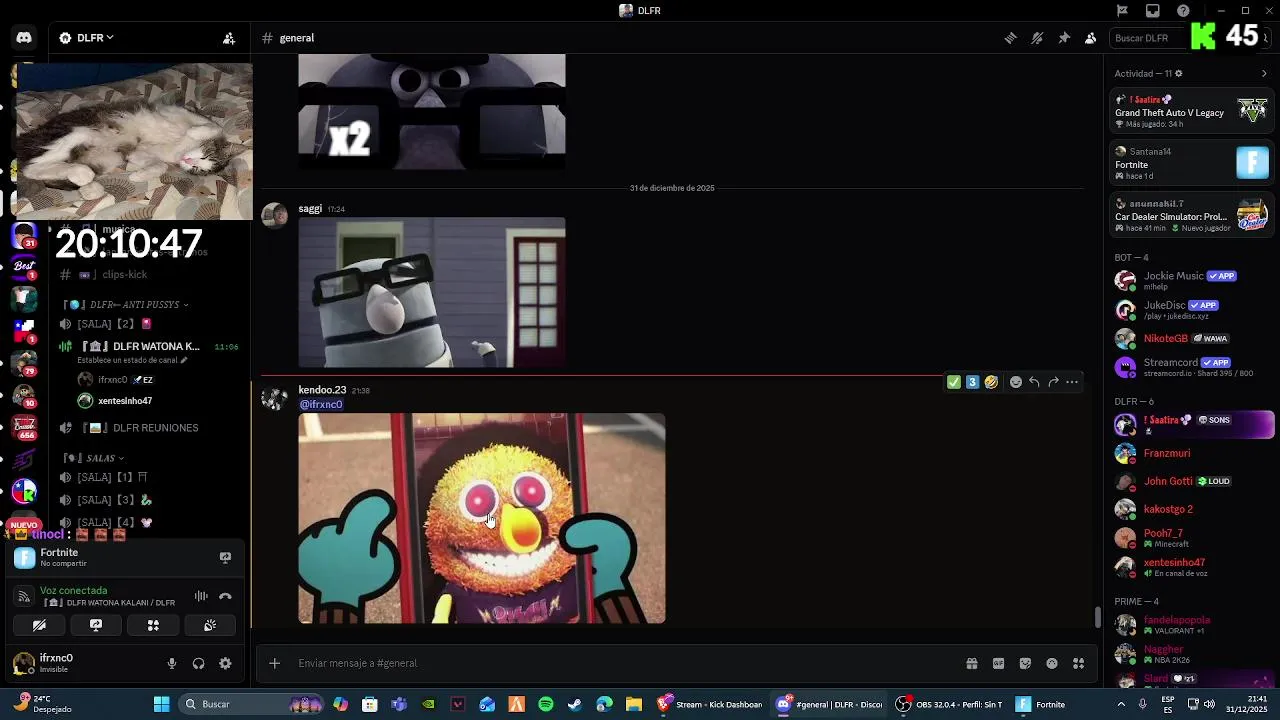1280x720 pixels.
Task: Open the soundboard icon in voice controls
Action: 210,625
